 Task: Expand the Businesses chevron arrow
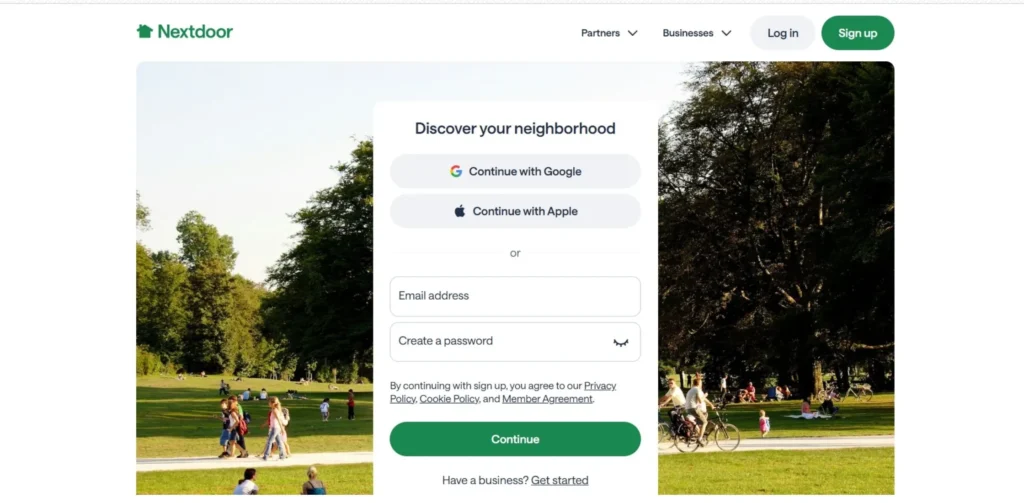tap(726, 33)
